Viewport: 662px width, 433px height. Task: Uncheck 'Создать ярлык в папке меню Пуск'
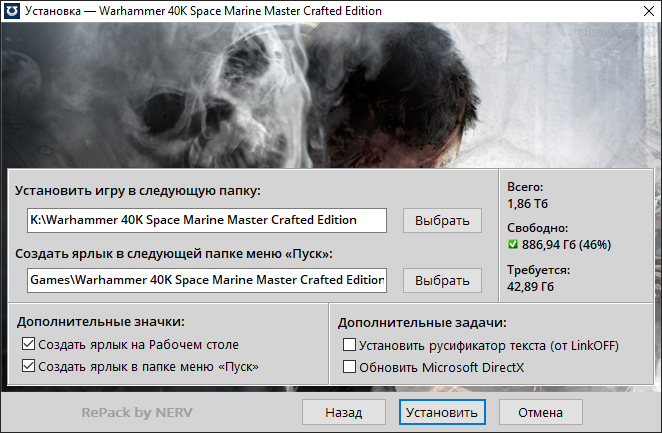click(27, 367)
